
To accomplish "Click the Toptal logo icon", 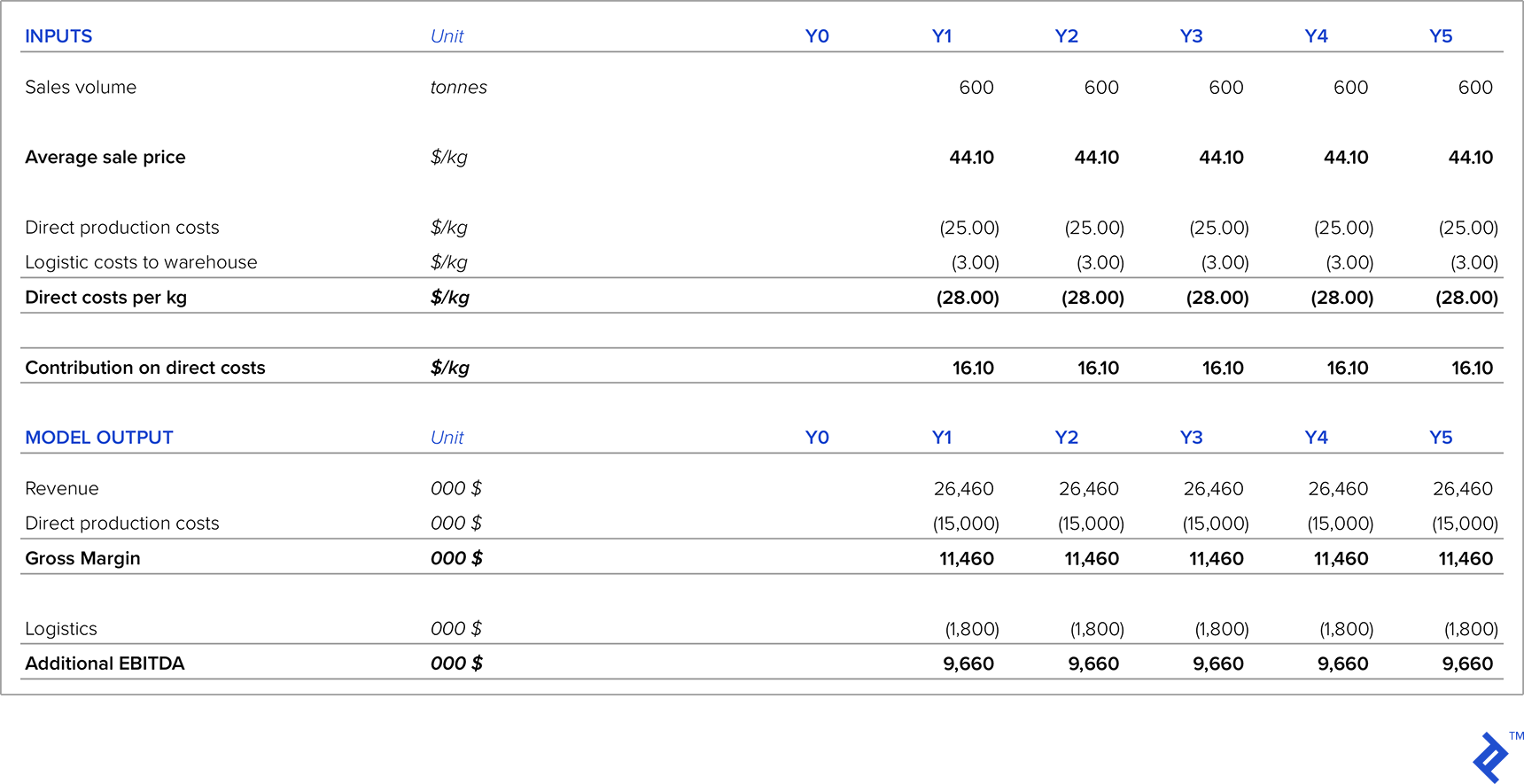I will (1490, 757).
